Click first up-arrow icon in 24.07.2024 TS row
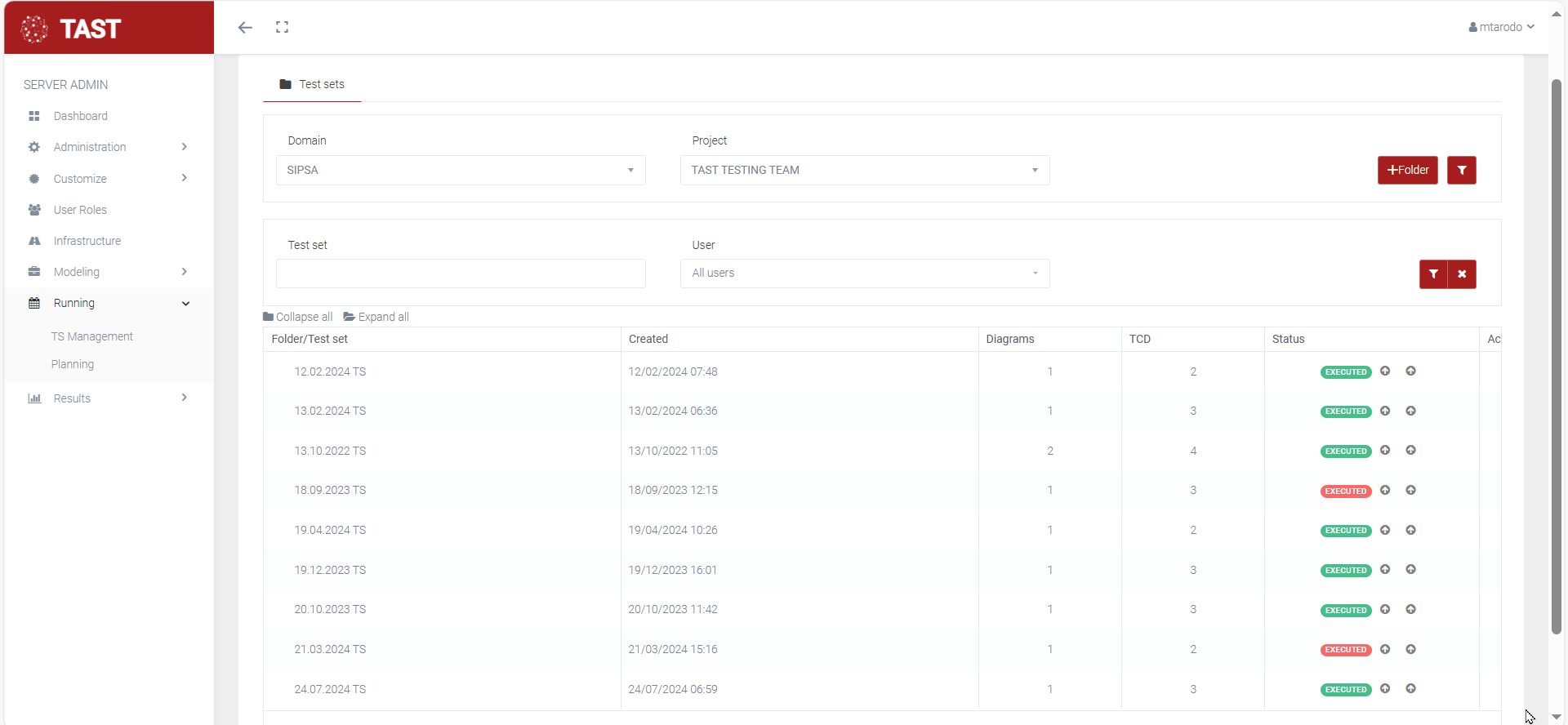This screenshot has height=725, width=1568. point(1385,689)
